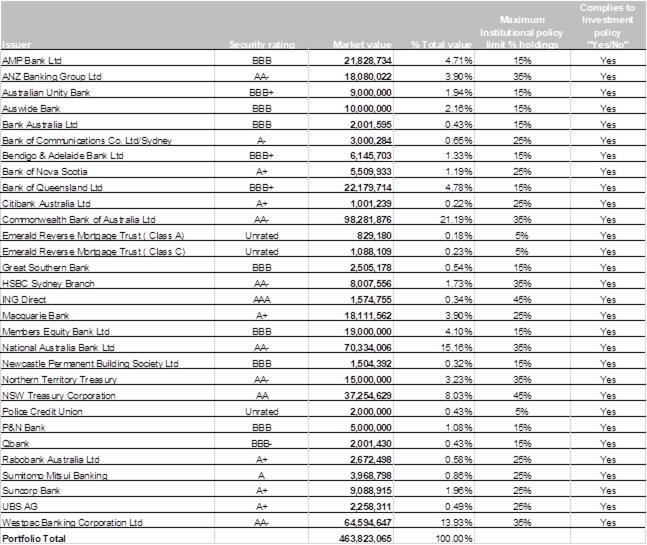
Task: Select Australian Unity Bank issuer cell
Action: [46, 92]
